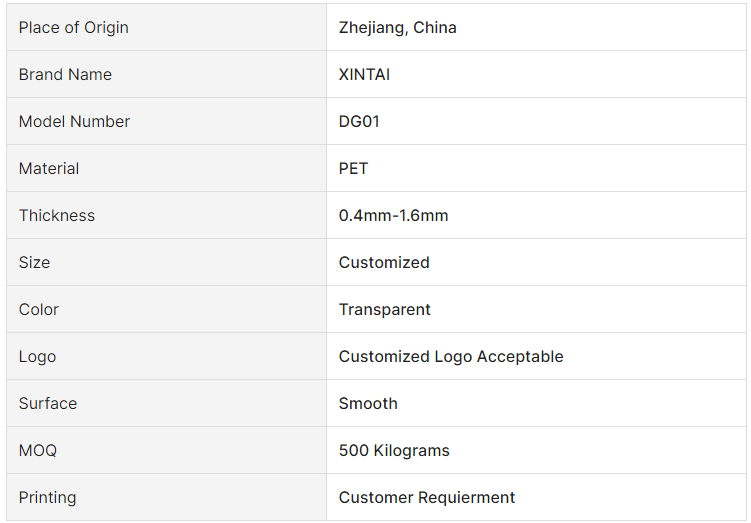This screenshot has width=751, height=523.
Task: Click the 'Customer Requierment' printing value
Action: click(427, 498)
